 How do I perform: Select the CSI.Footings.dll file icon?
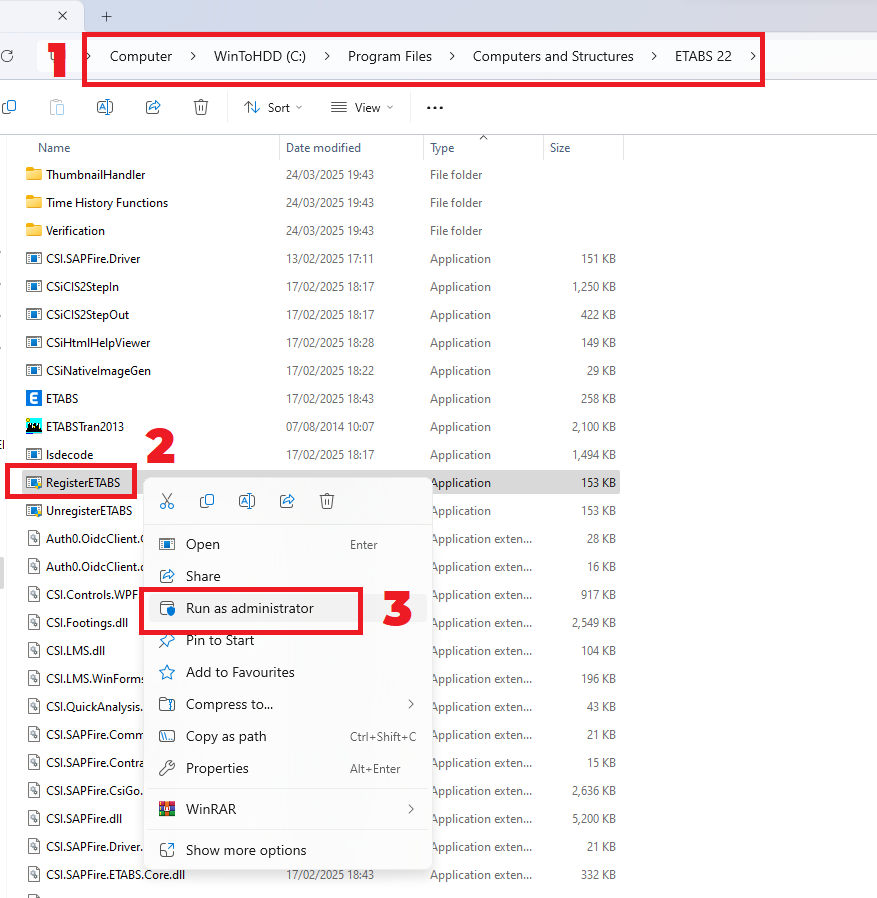pos(34,622)
